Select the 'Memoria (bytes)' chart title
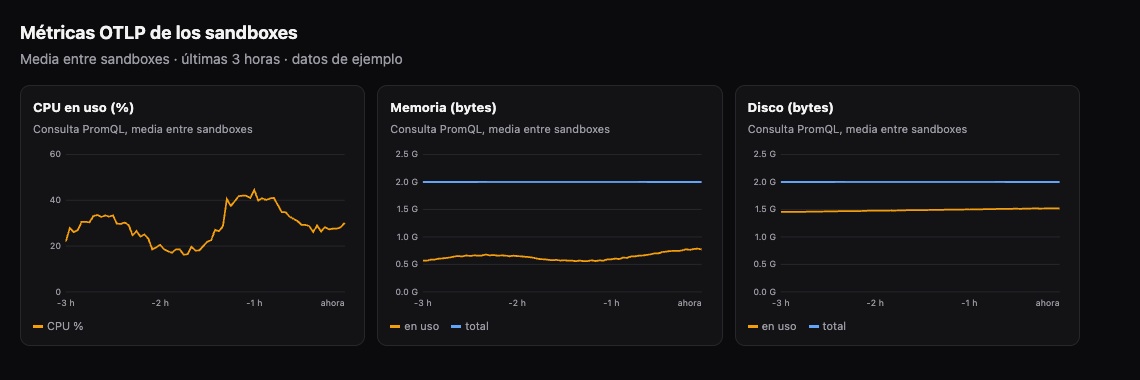 click(443, 108)
